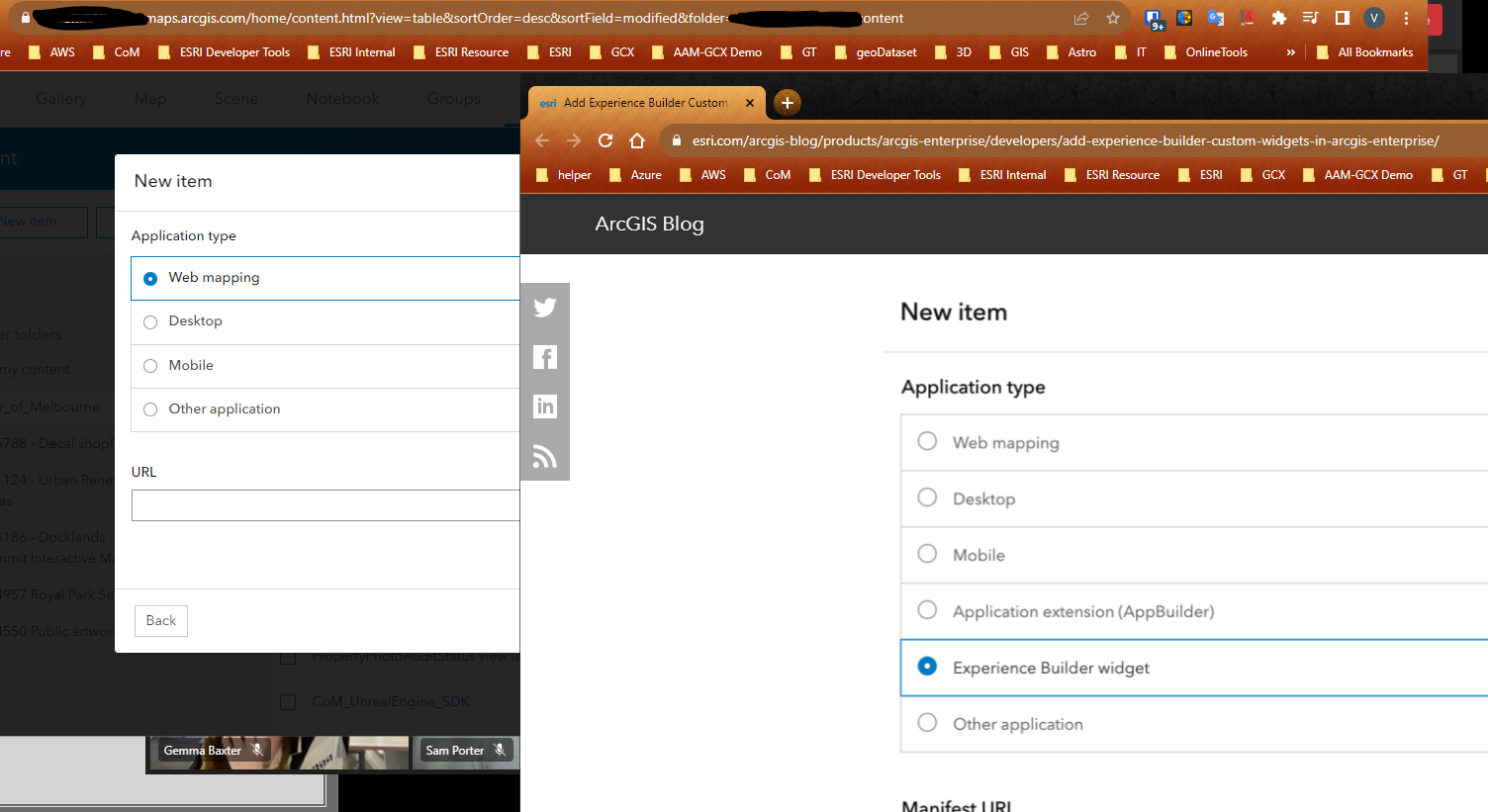Switch to Add Experience Builder Custom tab
Screen dimensions: 1488x812
[x=645, y=103]
